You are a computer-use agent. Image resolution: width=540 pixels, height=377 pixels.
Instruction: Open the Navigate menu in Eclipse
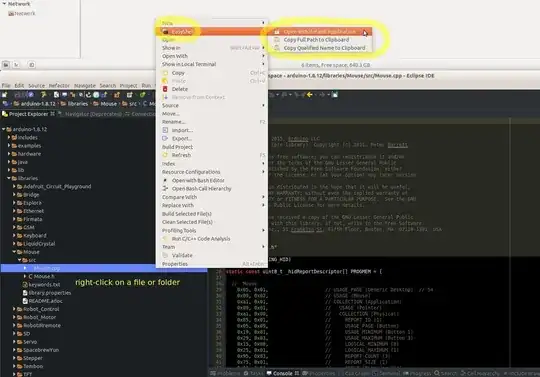85,86
